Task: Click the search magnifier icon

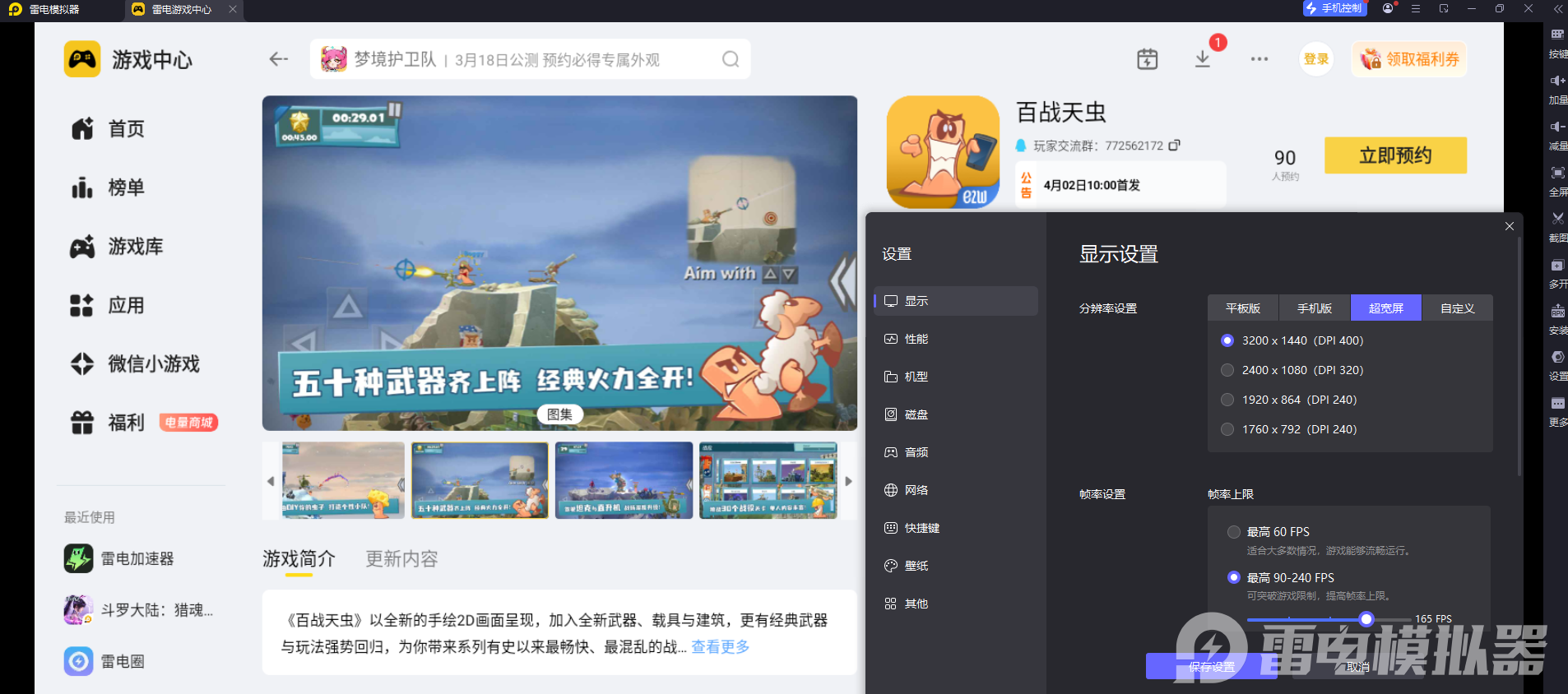Action: tap(731, 59)
